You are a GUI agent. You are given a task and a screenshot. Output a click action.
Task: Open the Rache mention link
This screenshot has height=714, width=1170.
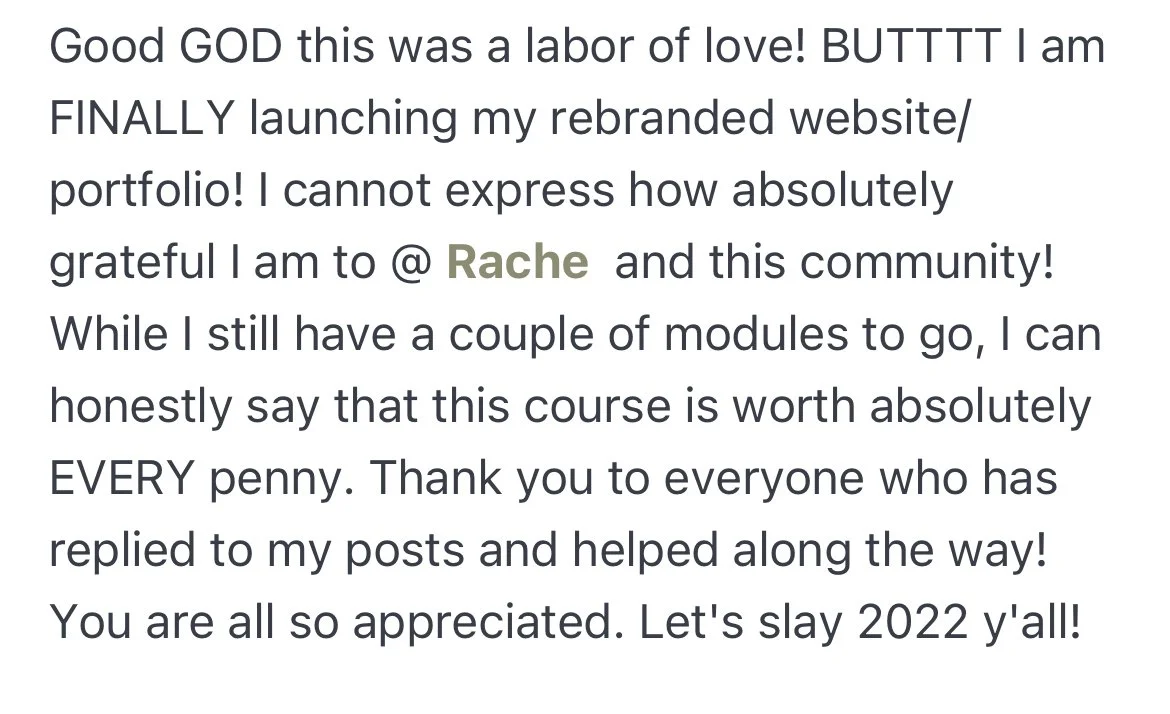coord(517,262)
